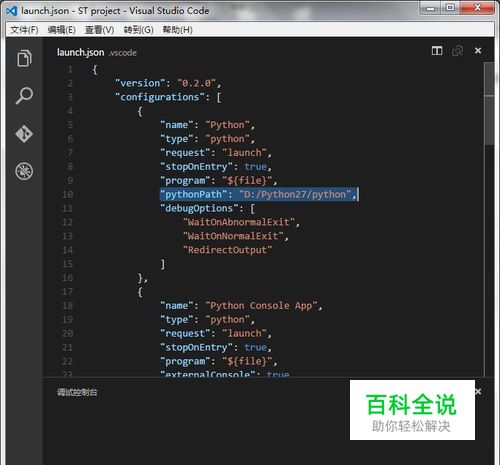This screenshot has height=465, width=500.
Task: Click "WaitOnAbnormalExit" on line 12
Action: point(239,222)
